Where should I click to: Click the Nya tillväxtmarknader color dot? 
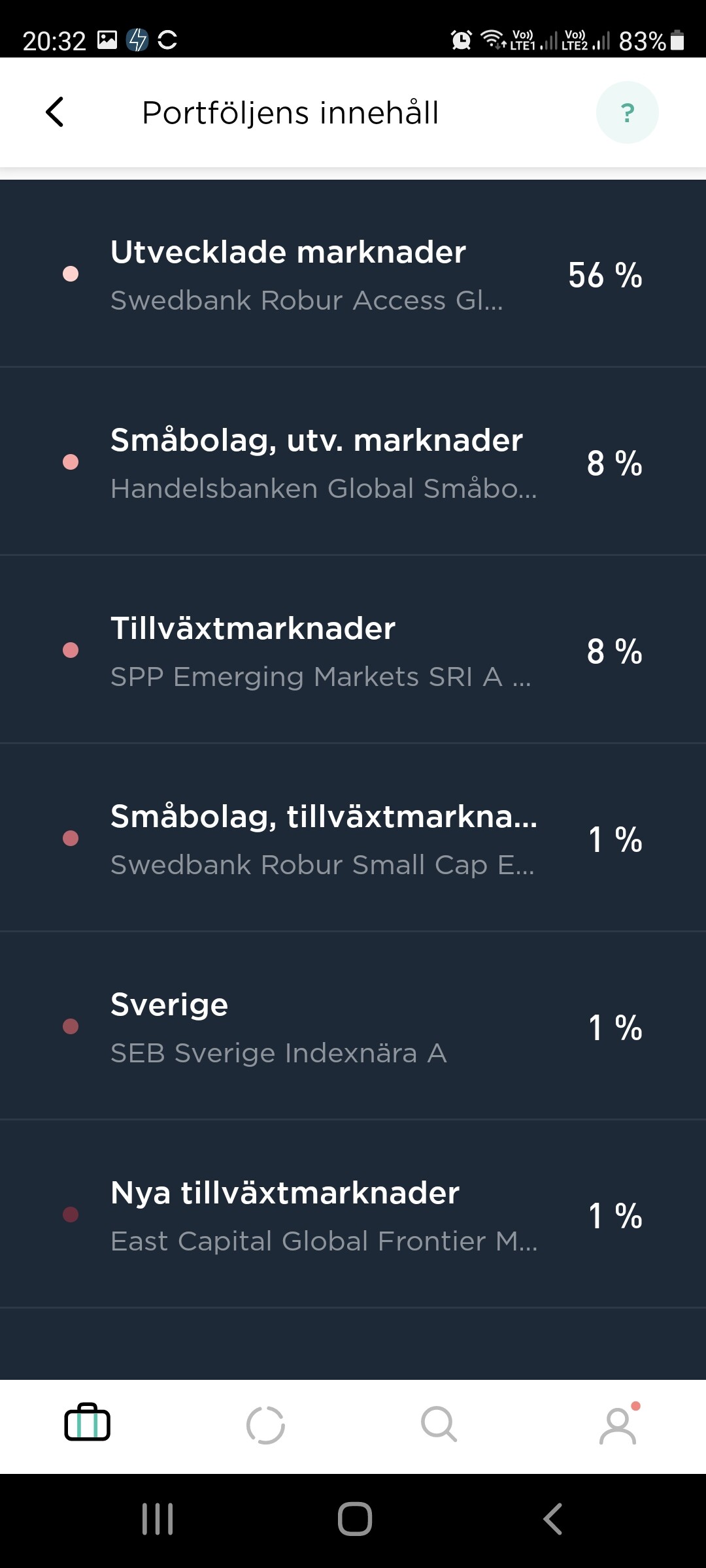pyautogui.click(x=71, y=1215)
